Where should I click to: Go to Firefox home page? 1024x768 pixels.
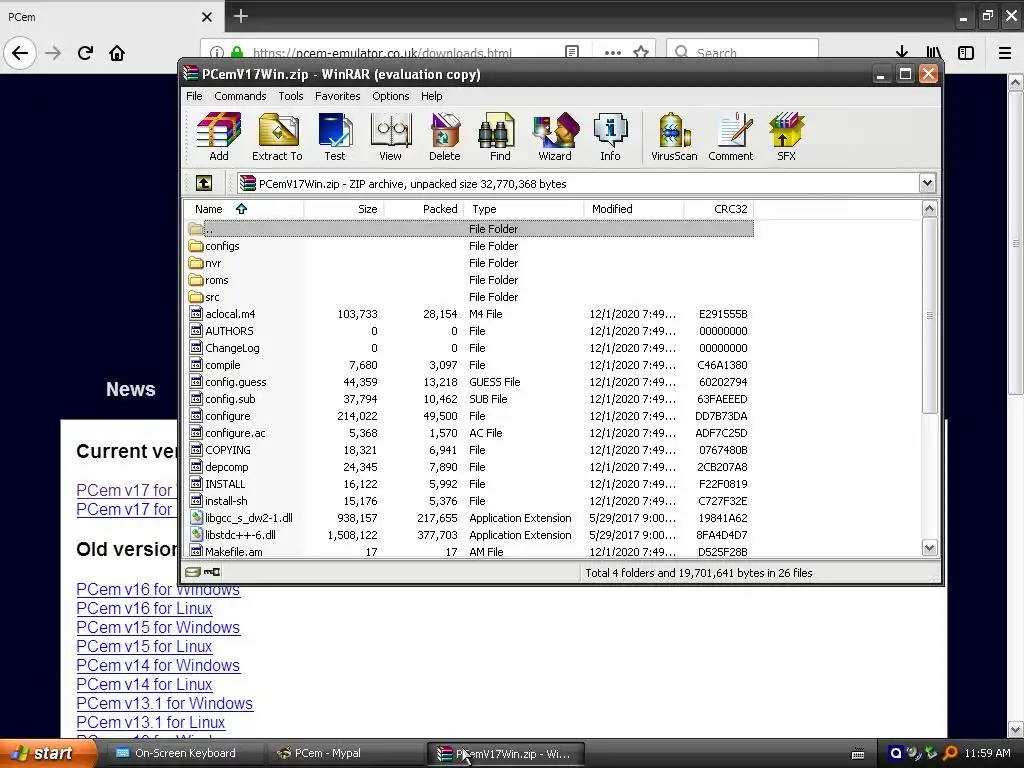[x=117, y=53]
